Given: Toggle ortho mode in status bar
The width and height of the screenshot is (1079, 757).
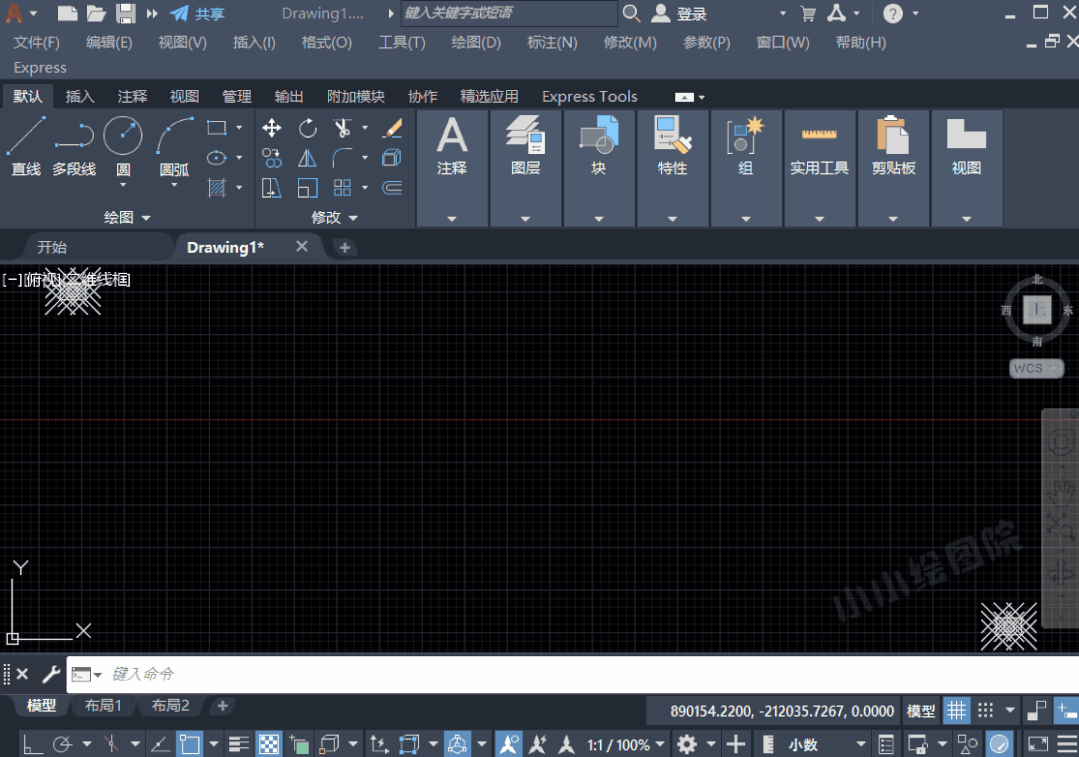Looking at the screenshot, I should pos(33,744).
